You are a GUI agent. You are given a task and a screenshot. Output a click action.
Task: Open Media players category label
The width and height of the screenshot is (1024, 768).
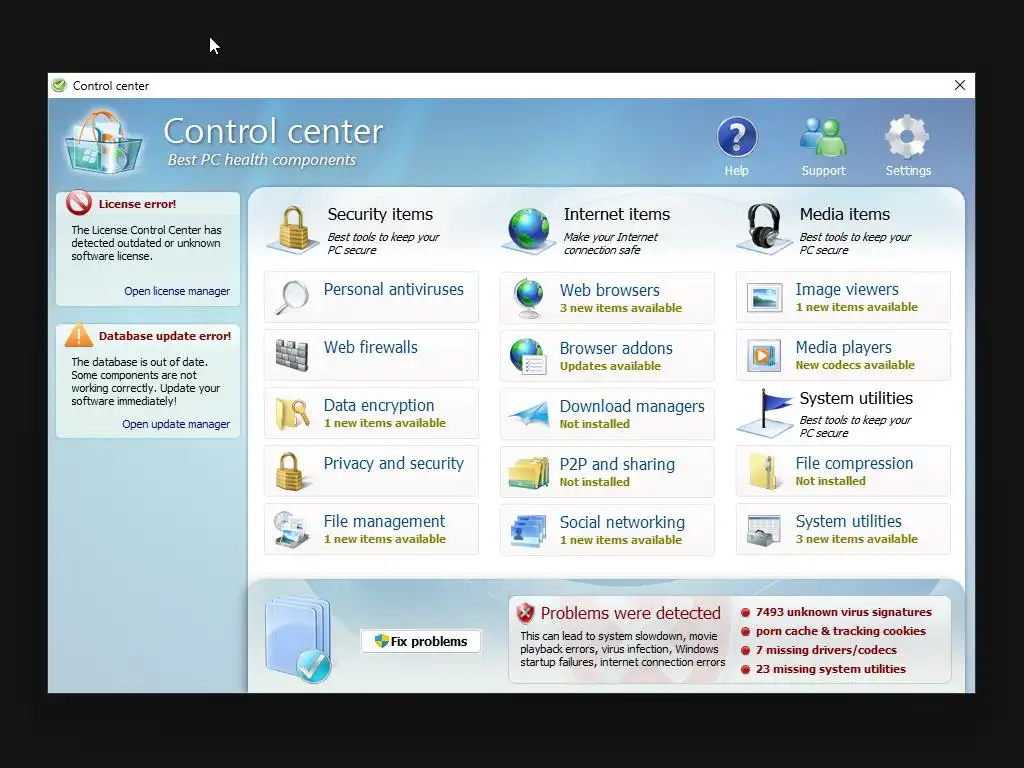point(843,347)
